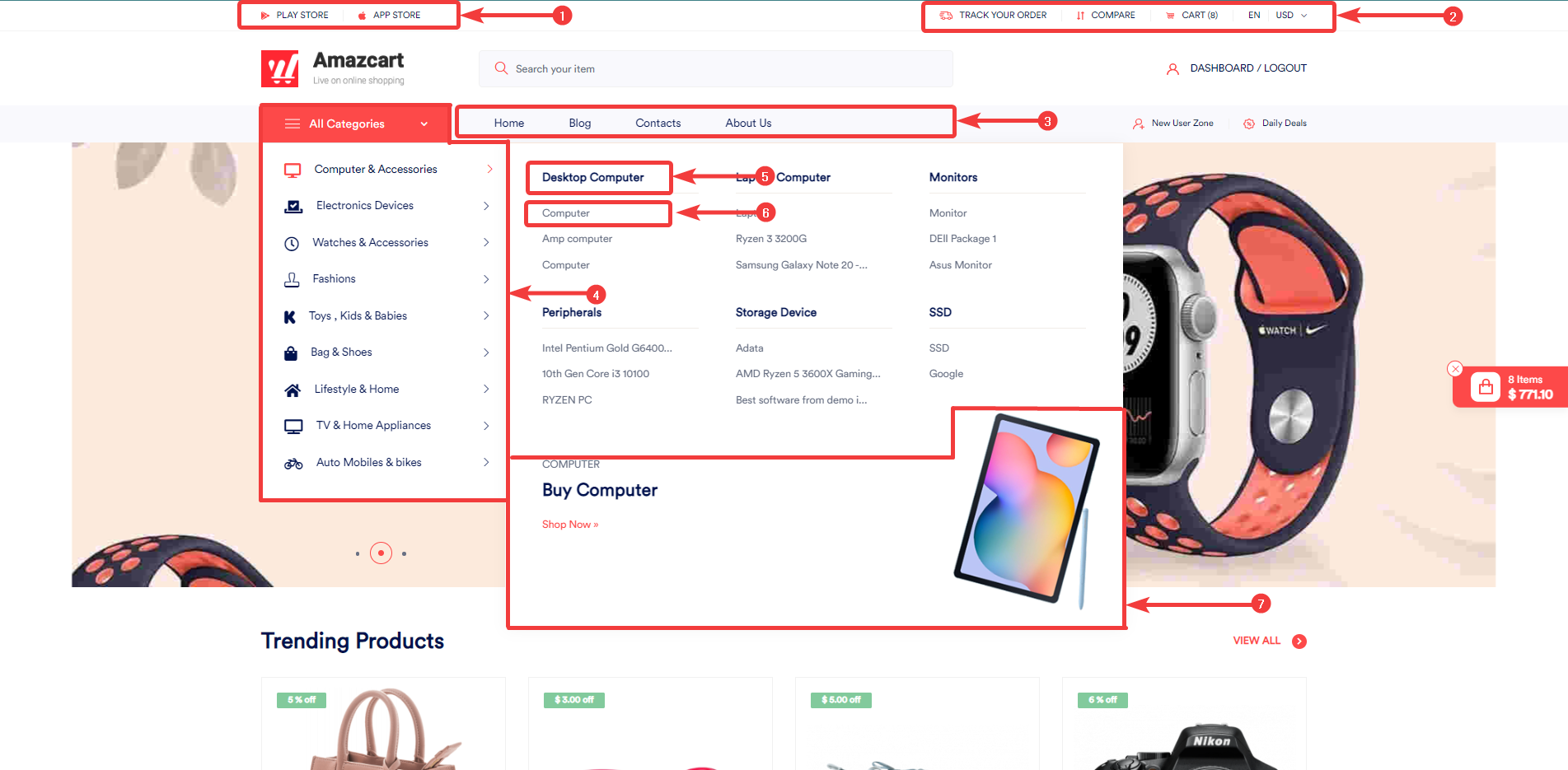The height and width of the screenshot is (770, 1568).
Task: Open the floating cart bag icon
Action: pos(1485,387)
